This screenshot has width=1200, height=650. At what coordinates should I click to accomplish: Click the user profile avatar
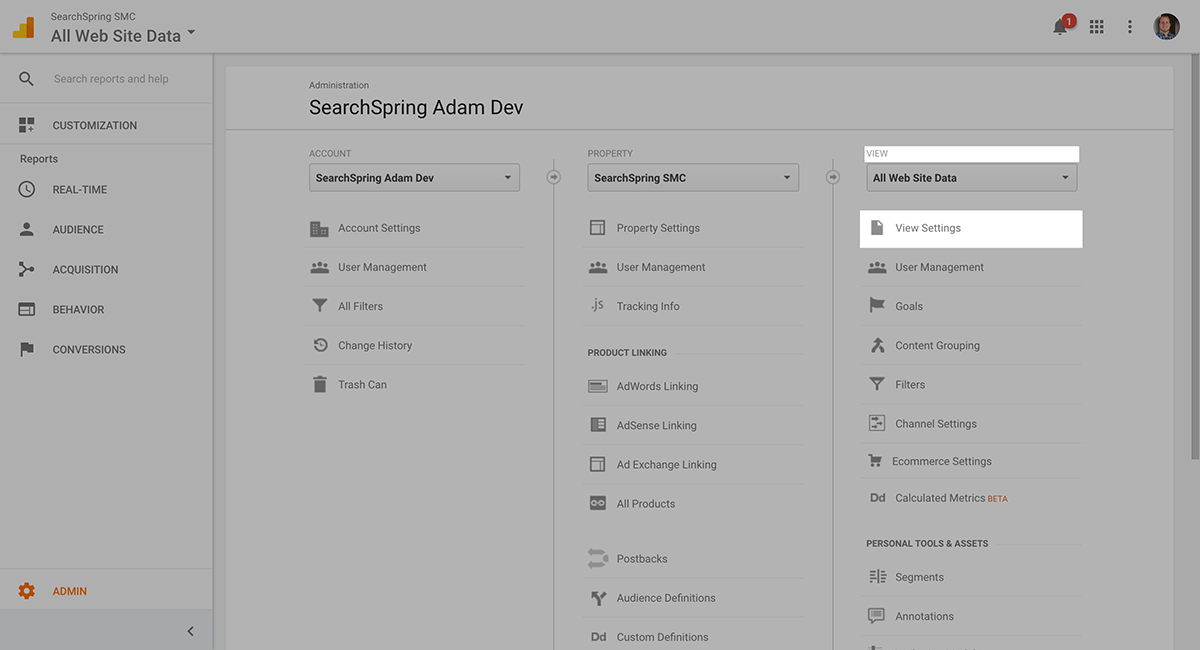point(1166,27)
